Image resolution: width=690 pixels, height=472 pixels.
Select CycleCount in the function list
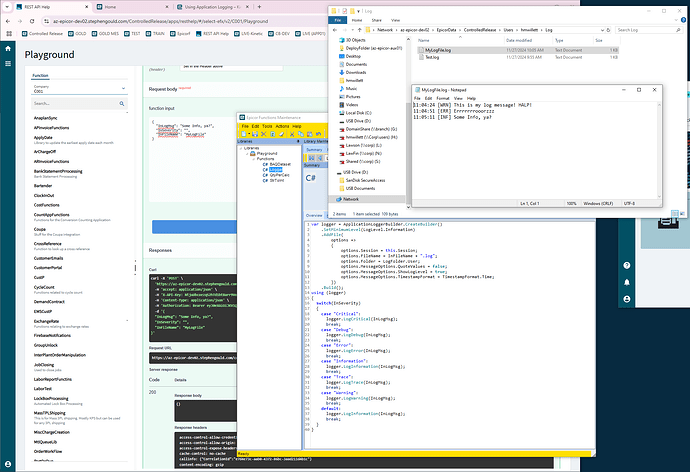coord(44,287)
